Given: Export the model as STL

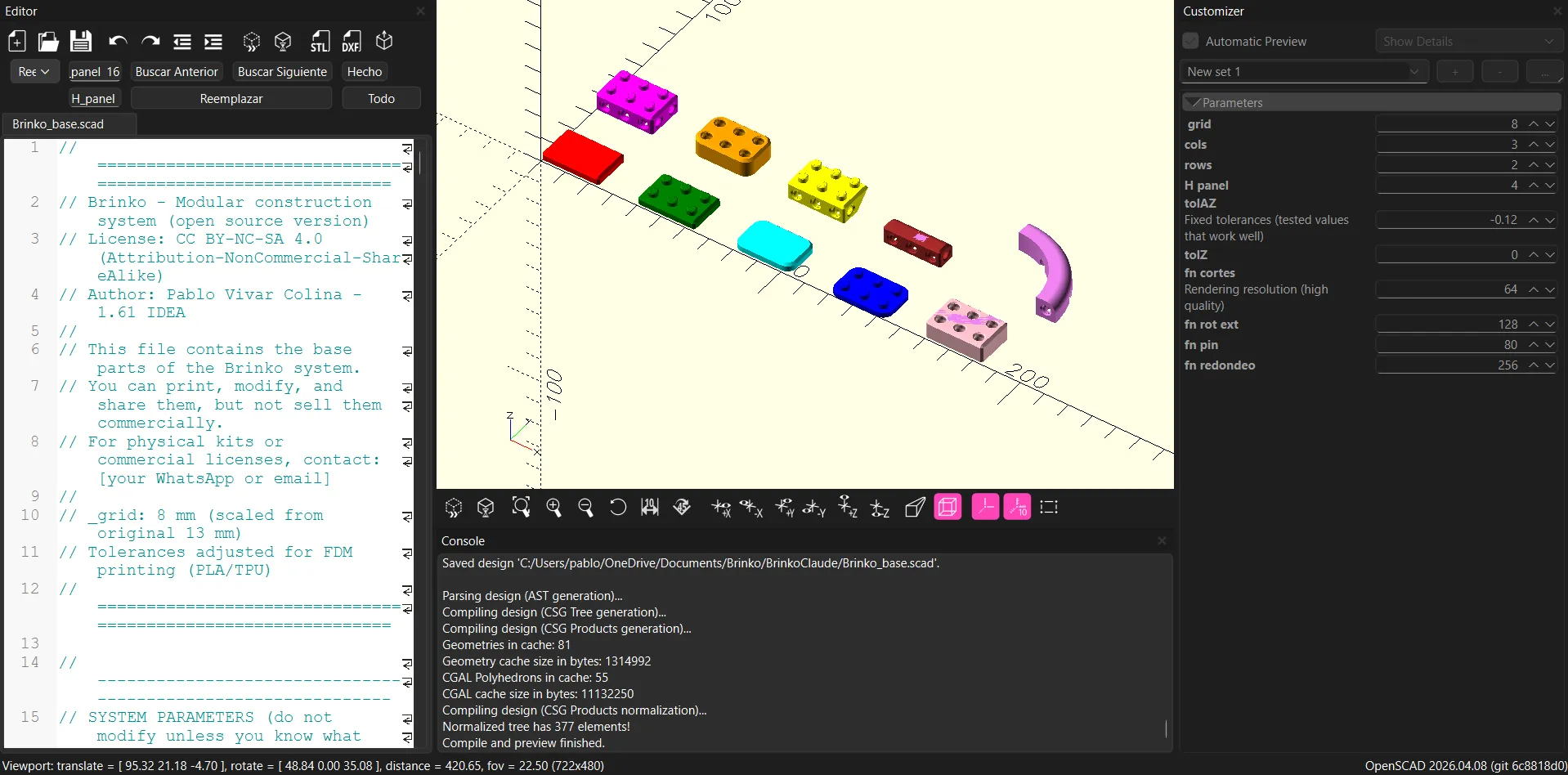Looking at the screenshot, I should click(320, 42).
